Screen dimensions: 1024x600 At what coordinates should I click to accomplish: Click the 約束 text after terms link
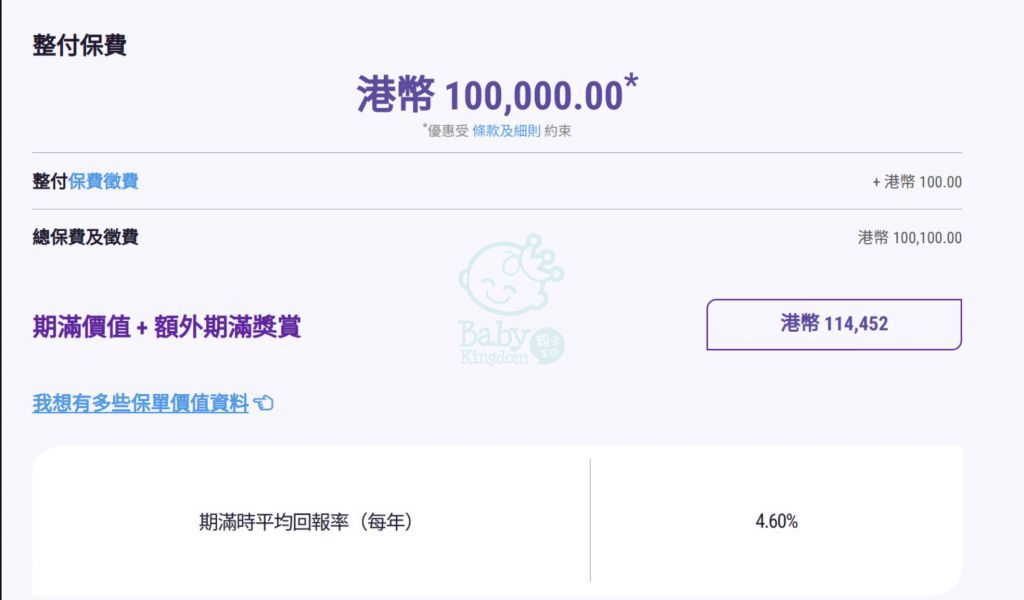[557, 131]
